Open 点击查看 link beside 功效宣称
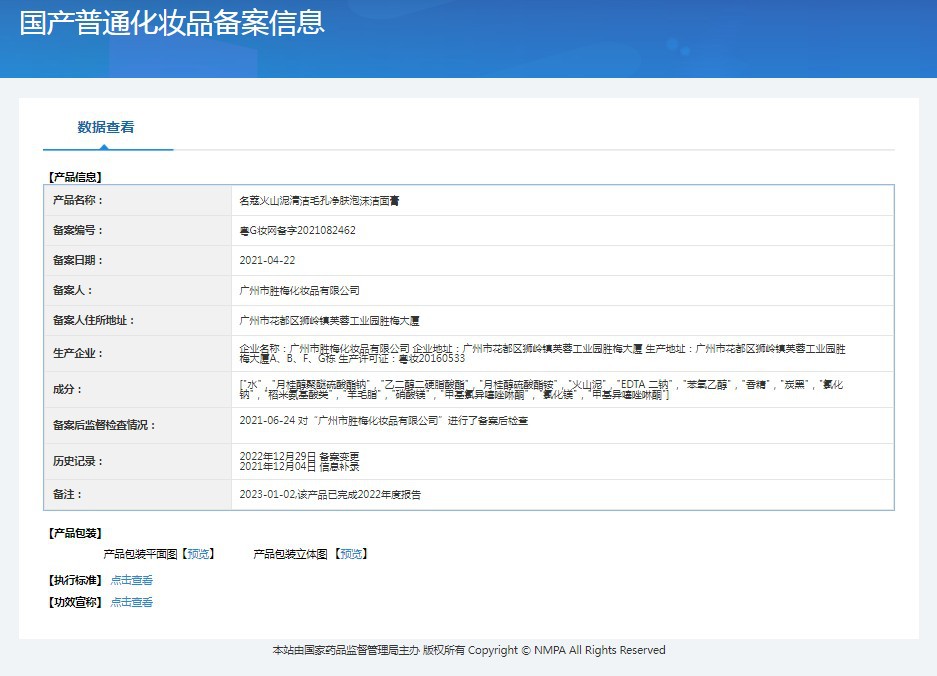This screenshot has height=676, width=937. click(x=132, y=602)
